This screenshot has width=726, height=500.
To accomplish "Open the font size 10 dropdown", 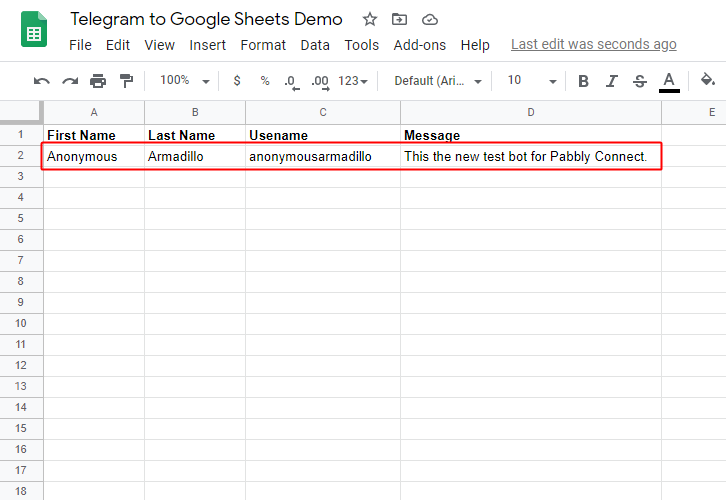I will pyautogui.click(x=532, y=81).
